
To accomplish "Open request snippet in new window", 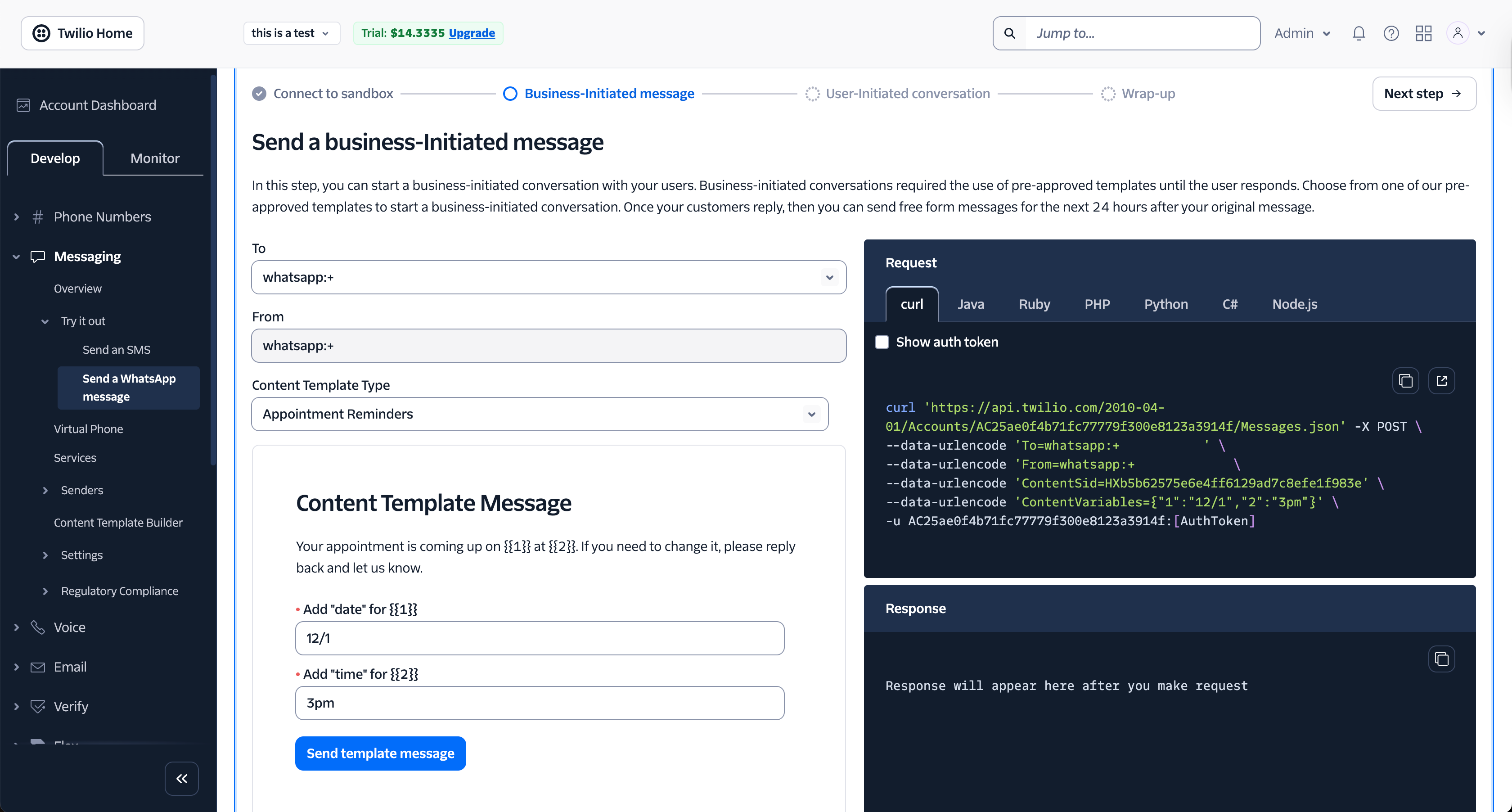I will [1443, 380].
